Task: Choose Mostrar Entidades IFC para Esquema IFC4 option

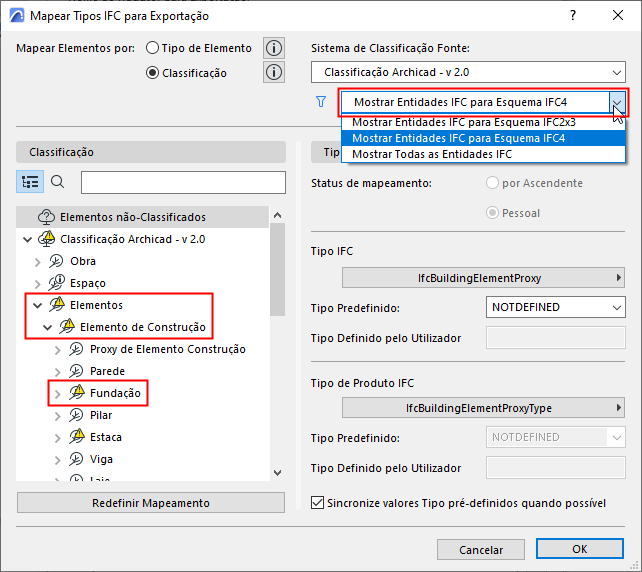Action: pos(483,138)
